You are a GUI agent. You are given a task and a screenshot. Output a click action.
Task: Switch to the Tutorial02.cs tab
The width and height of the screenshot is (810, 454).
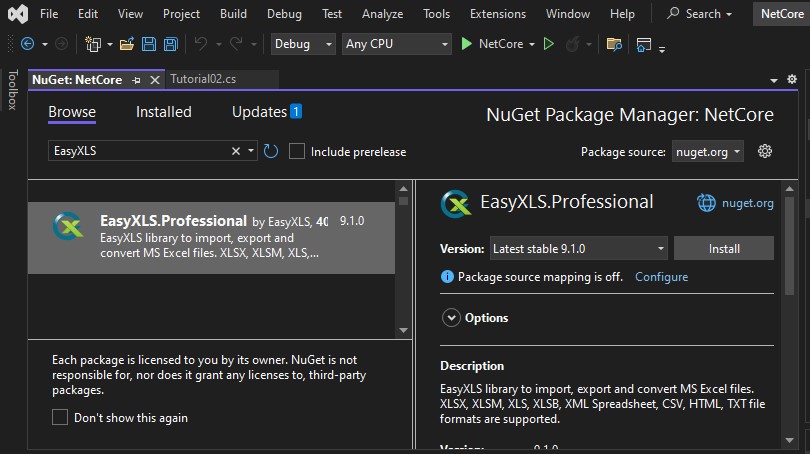pos(203,79)
